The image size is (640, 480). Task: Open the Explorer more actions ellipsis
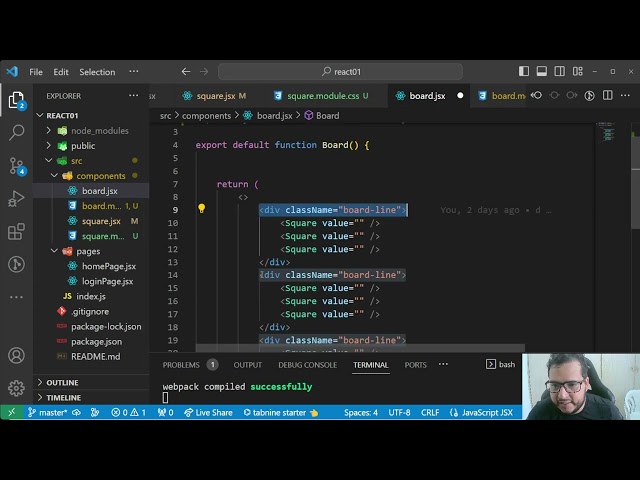(133, 96)
